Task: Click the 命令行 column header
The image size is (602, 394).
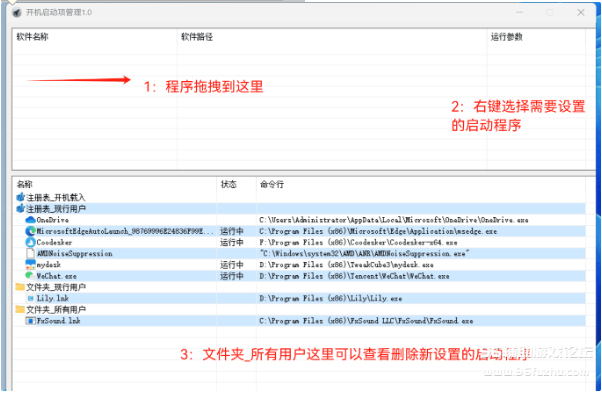Action: tap(272, 184)
